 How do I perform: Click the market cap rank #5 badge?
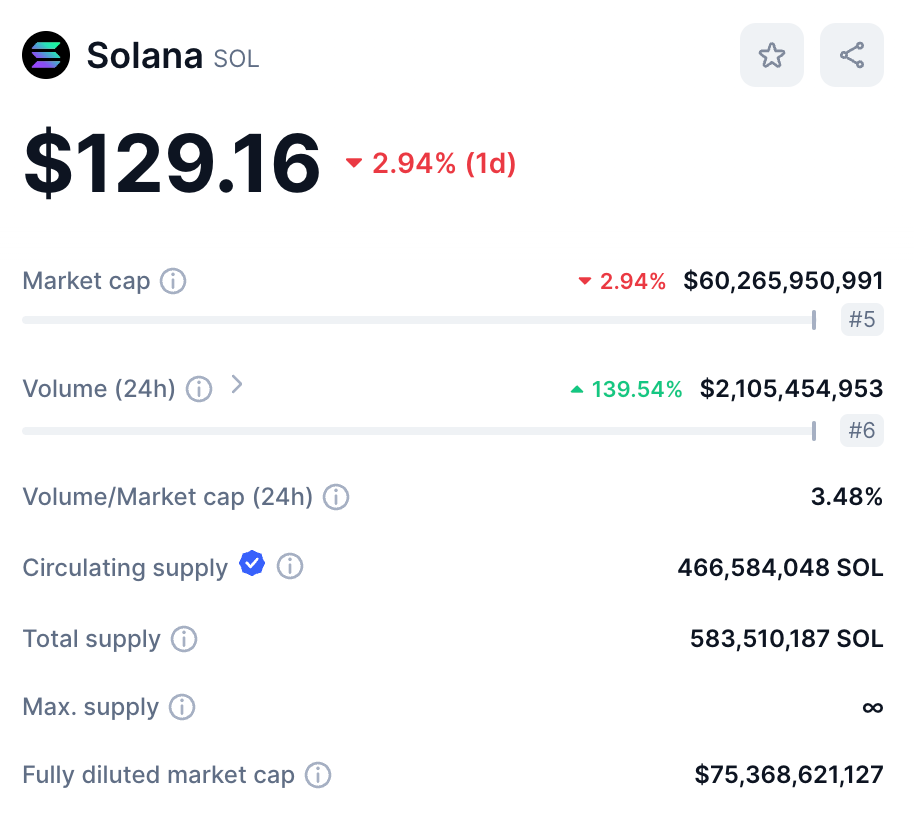[x=862, y=320]
